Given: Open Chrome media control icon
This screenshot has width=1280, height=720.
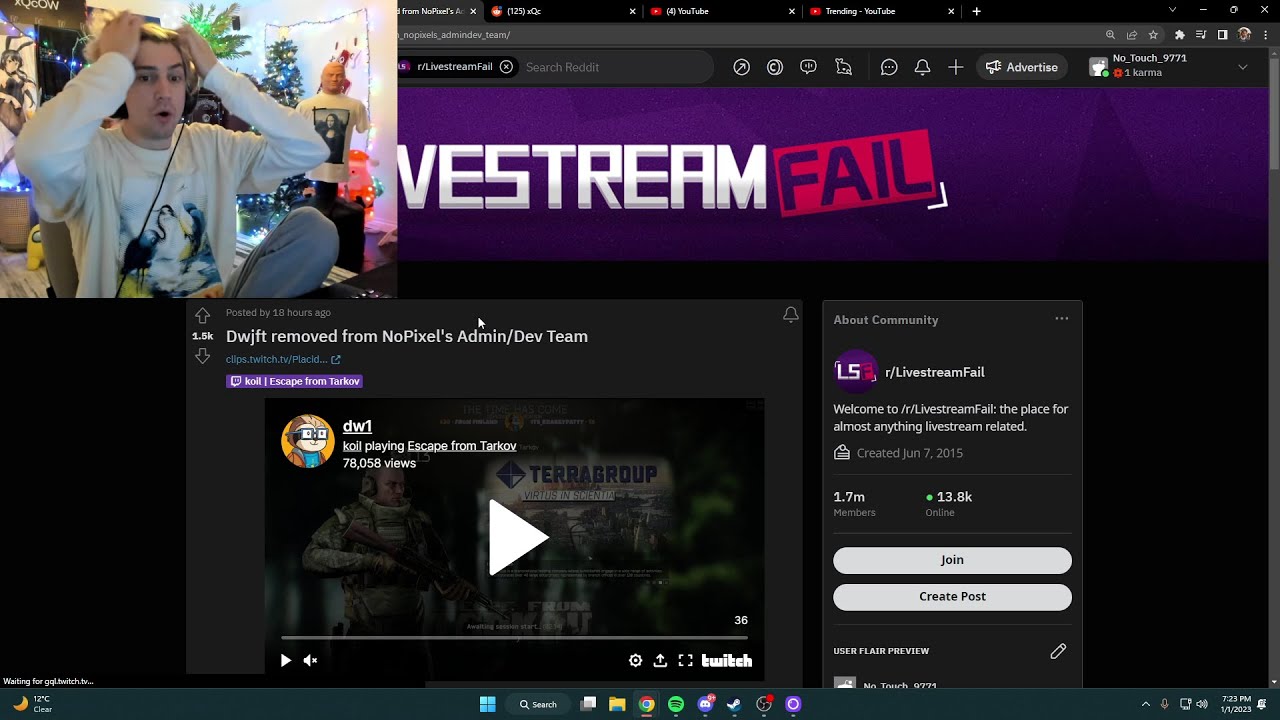Looking at the screenshot, I should pyautogui.click(x=1201, y=35).
